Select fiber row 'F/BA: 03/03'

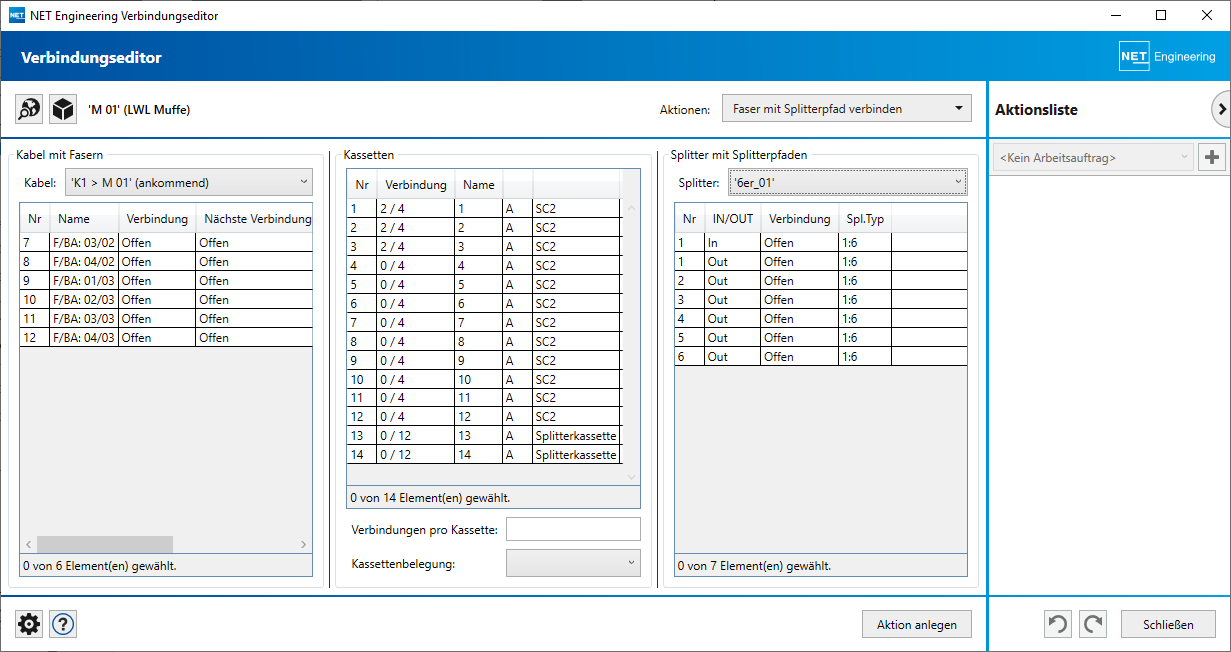click(x=166, y=318)
